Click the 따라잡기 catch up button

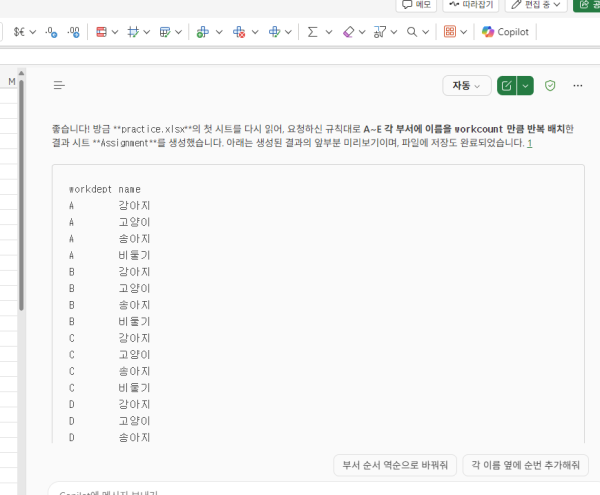471,5
